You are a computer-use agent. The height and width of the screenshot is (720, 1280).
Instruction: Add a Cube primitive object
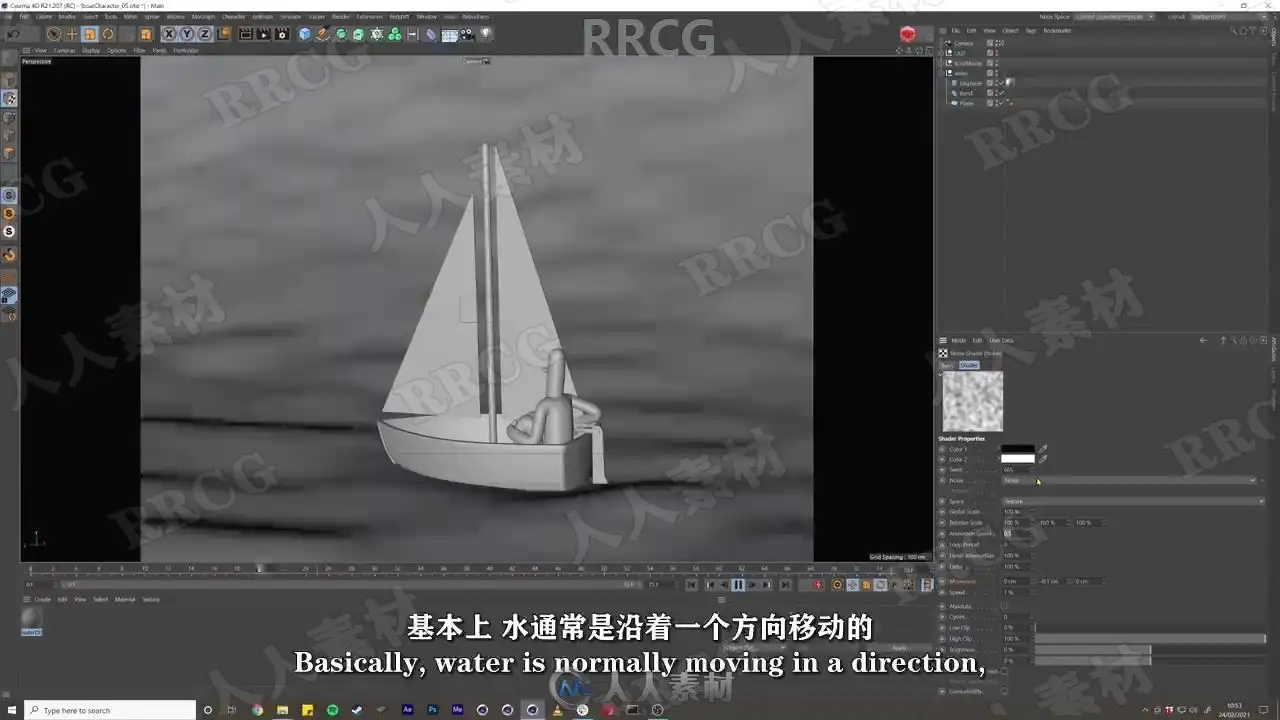[305, 34]
